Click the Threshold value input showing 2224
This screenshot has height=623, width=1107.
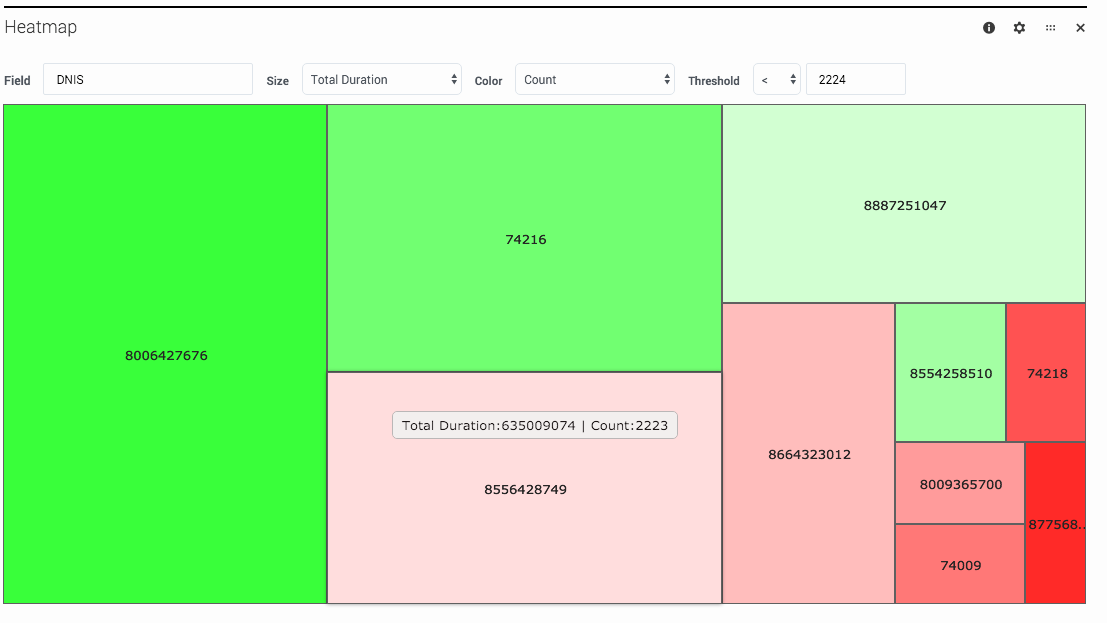tap(855, 79)
